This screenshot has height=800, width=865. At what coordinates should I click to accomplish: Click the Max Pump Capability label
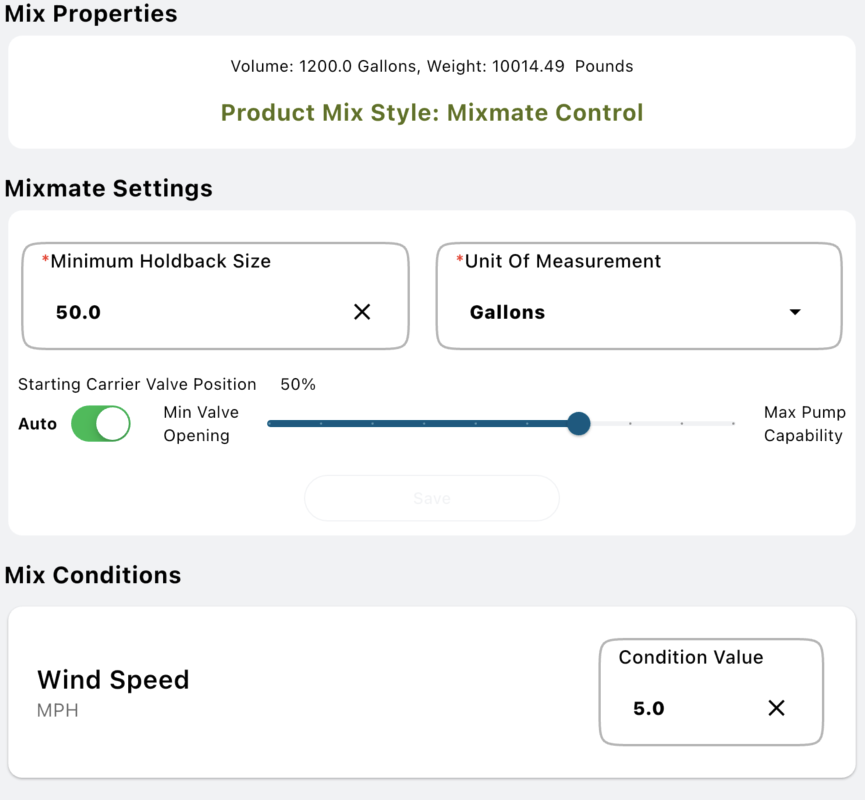point(804,424)
